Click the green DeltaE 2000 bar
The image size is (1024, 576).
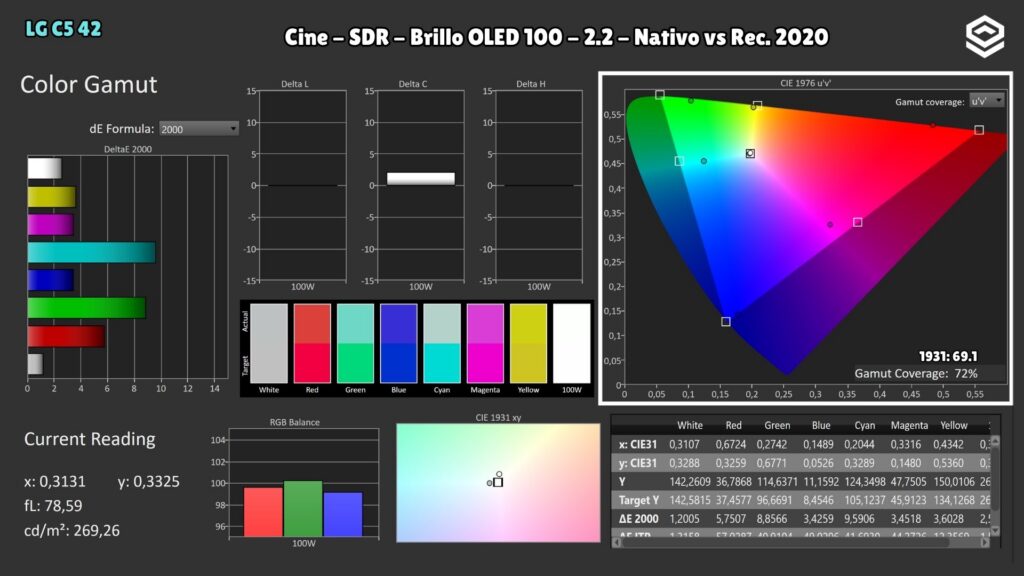pyautogui.click(x=86, y=308)
